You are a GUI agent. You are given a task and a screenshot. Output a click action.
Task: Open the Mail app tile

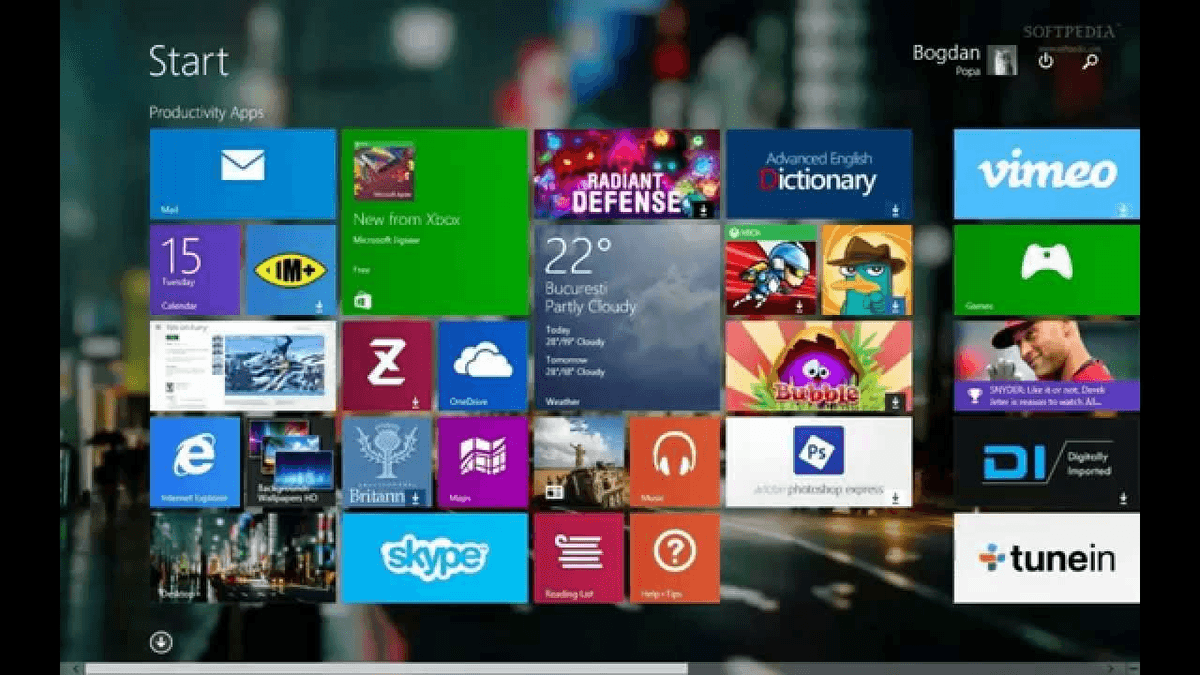click(243, 173)
